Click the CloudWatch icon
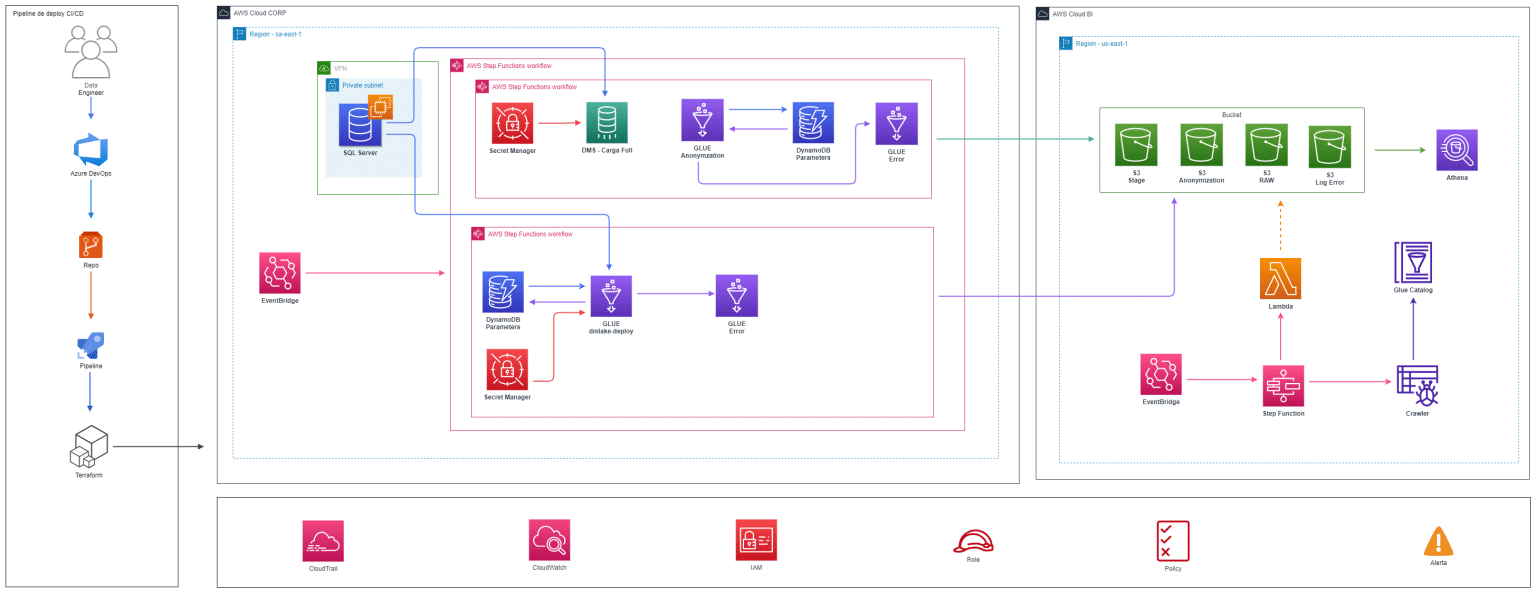Image resolution: width=1536 pixels, height=593 pixels. pos(549,540)
